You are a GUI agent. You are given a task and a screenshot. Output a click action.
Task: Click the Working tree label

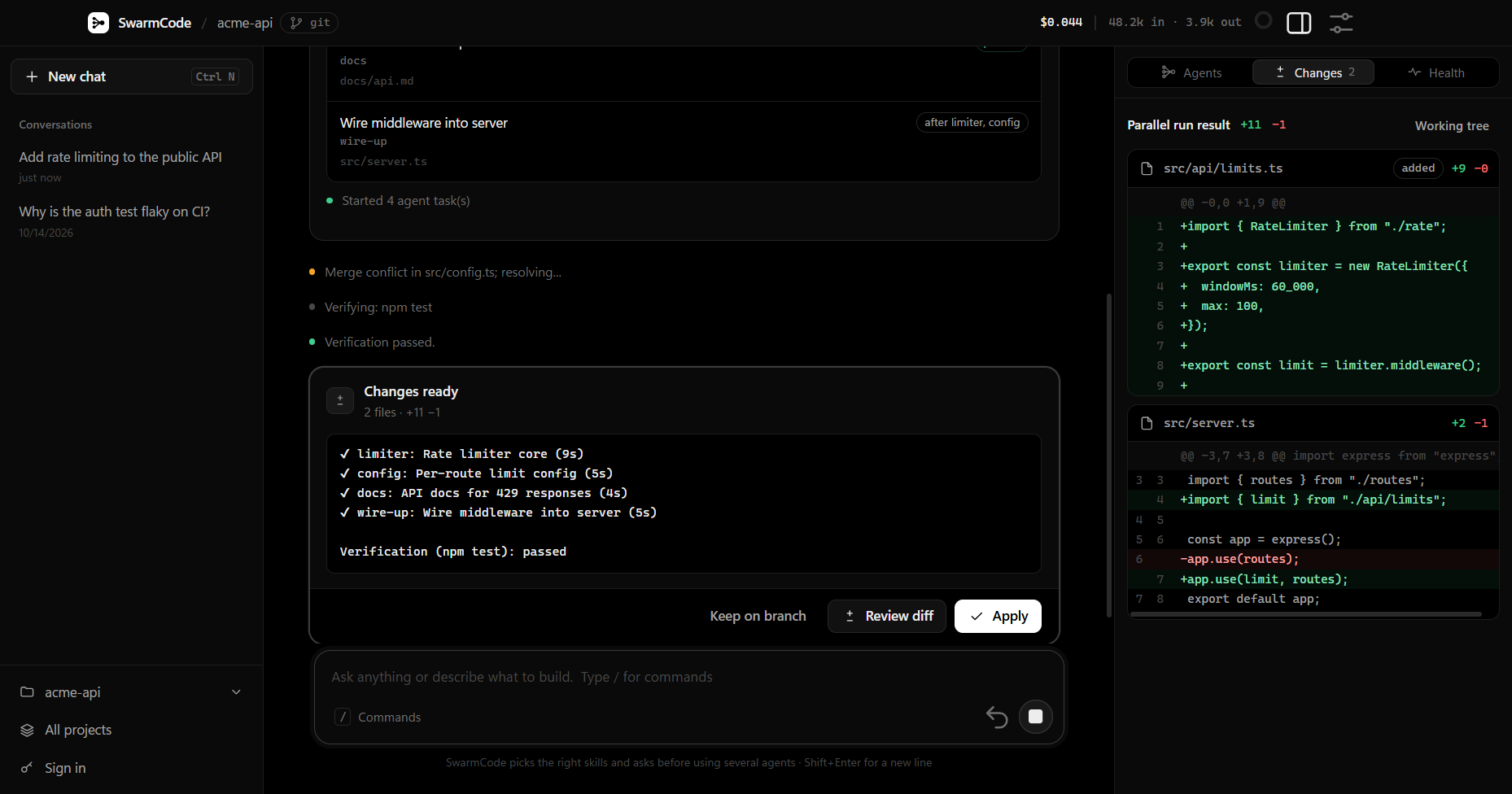coord(1452,125)
